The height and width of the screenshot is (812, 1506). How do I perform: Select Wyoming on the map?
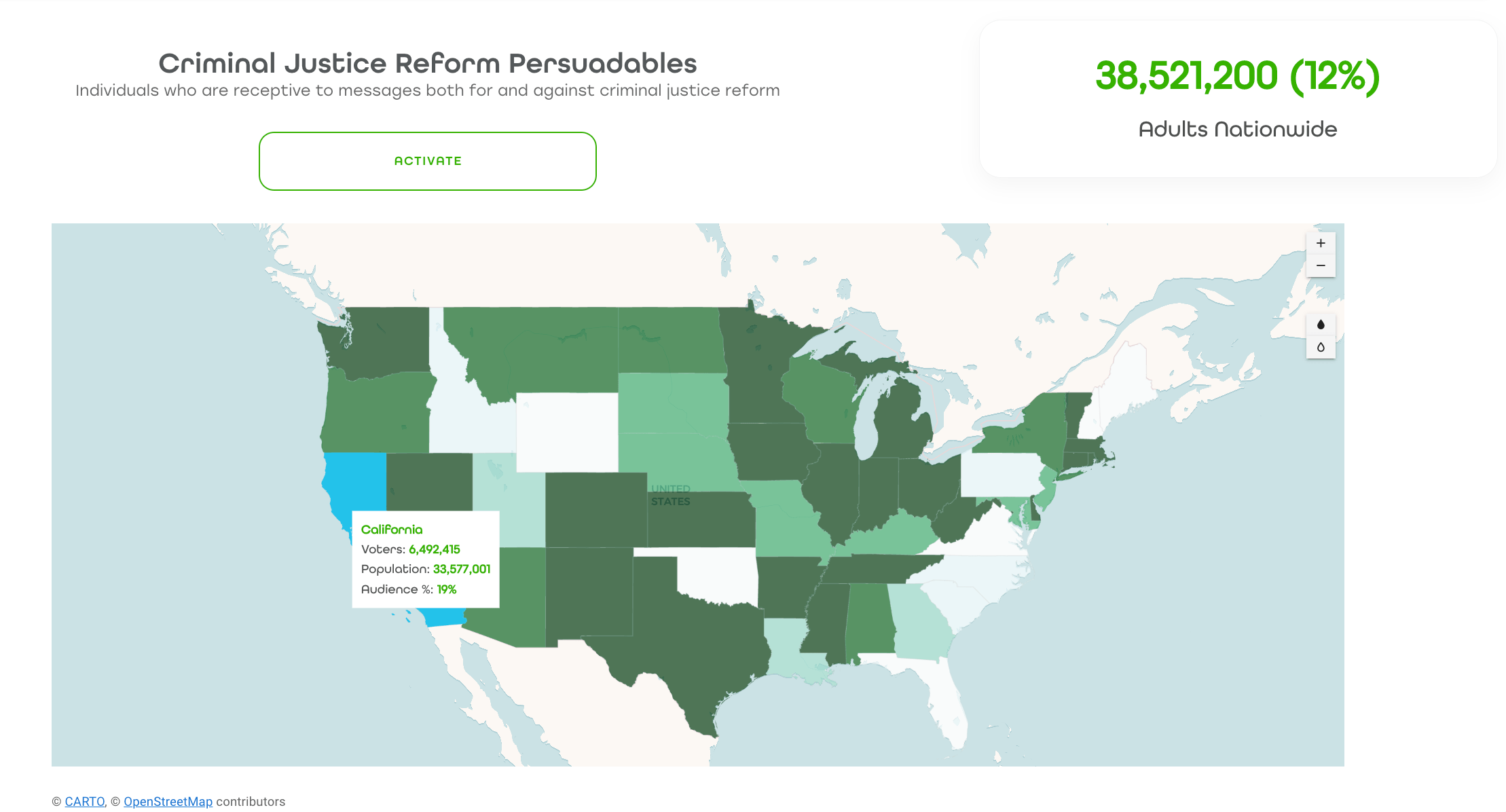pyautogui.click(x=567, y=432)
